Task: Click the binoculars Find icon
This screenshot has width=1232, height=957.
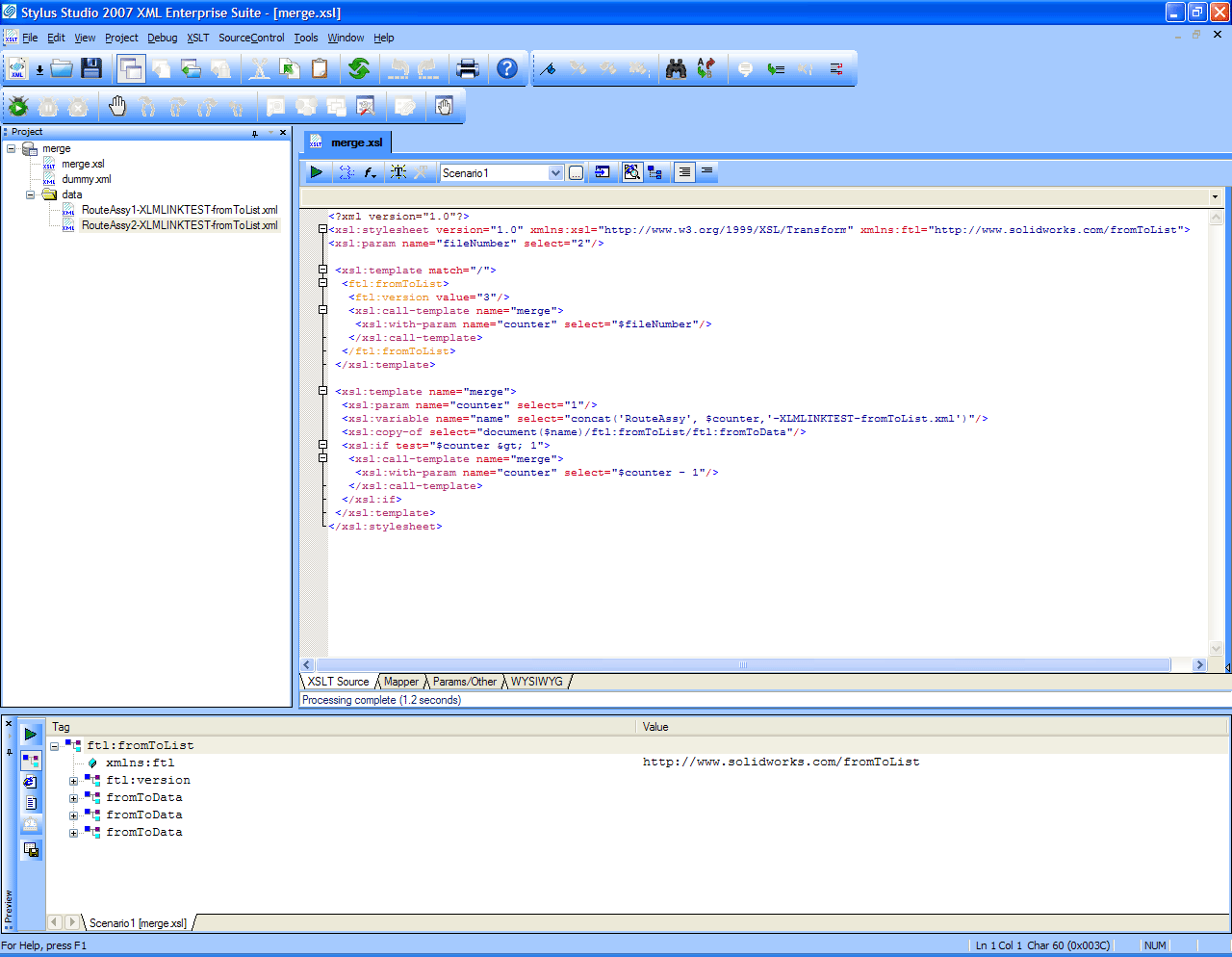Action: click(676, 68)
